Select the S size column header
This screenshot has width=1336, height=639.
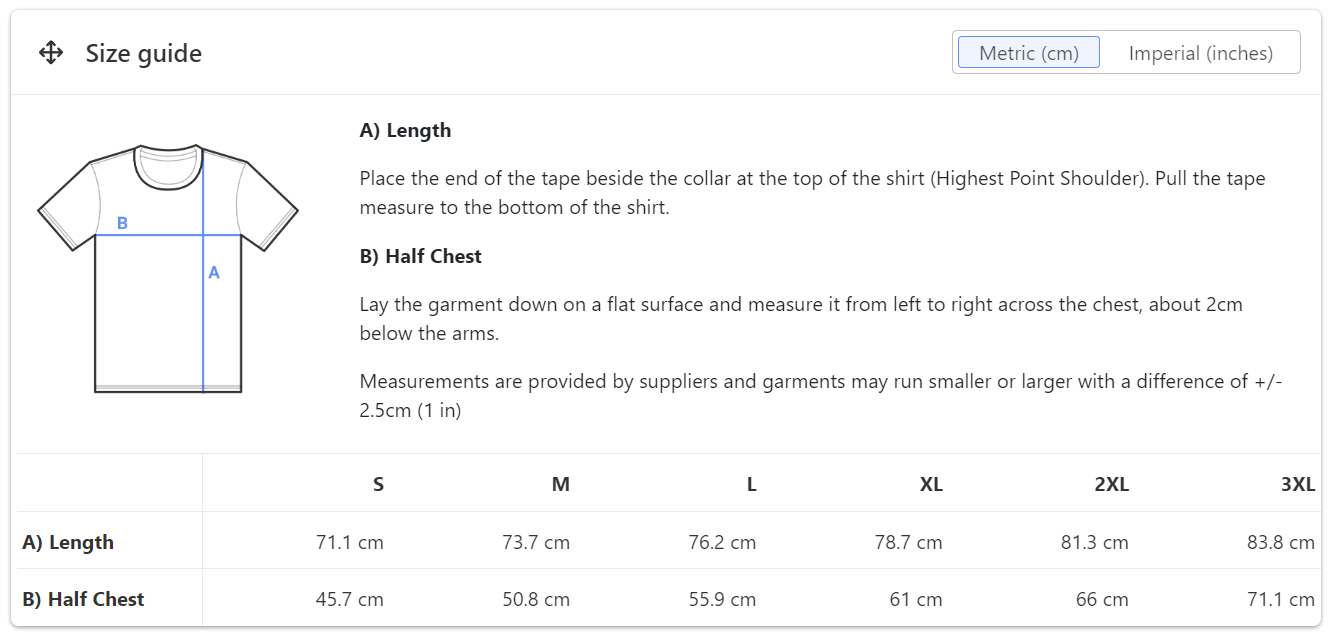click(x=378, y=484)
